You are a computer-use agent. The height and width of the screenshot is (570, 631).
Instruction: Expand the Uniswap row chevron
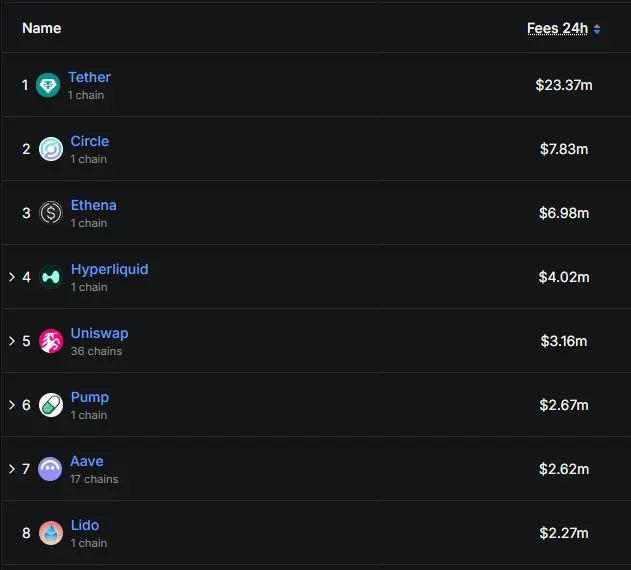(x=12, y=341)
